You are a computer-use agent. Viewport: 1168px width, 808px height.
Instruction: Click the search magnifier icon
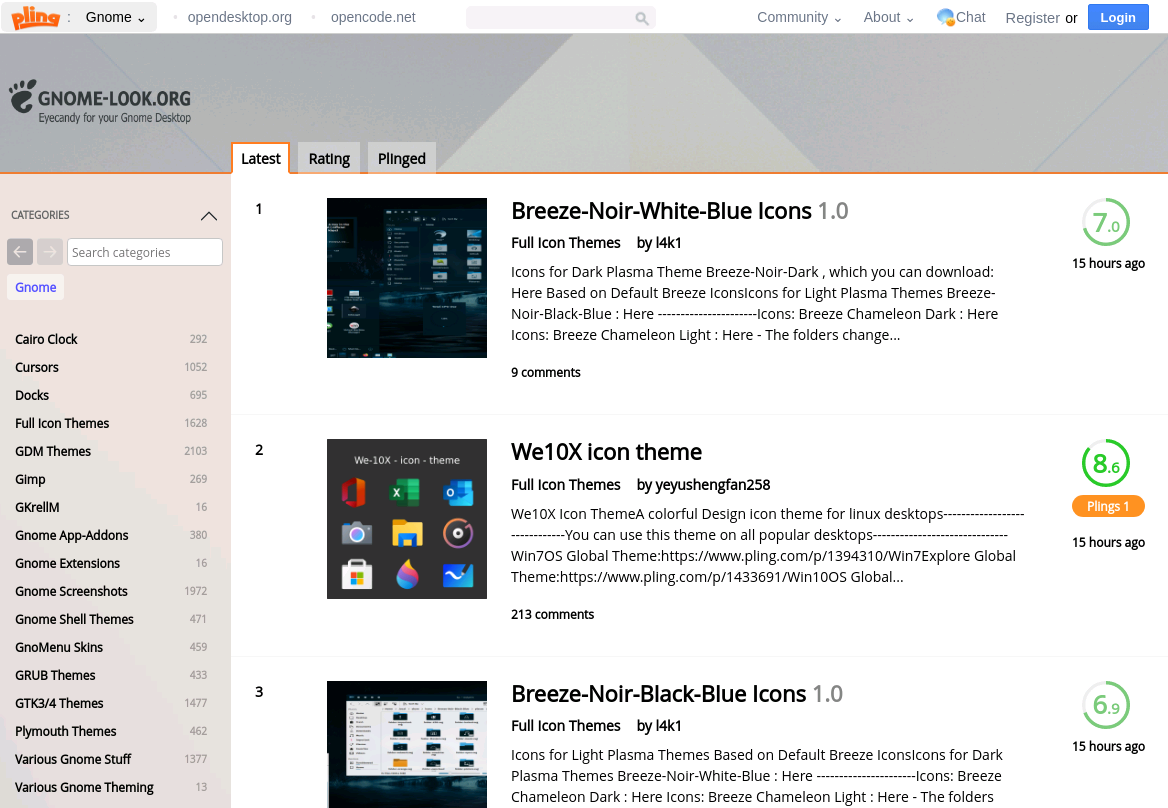coord(641,18)
